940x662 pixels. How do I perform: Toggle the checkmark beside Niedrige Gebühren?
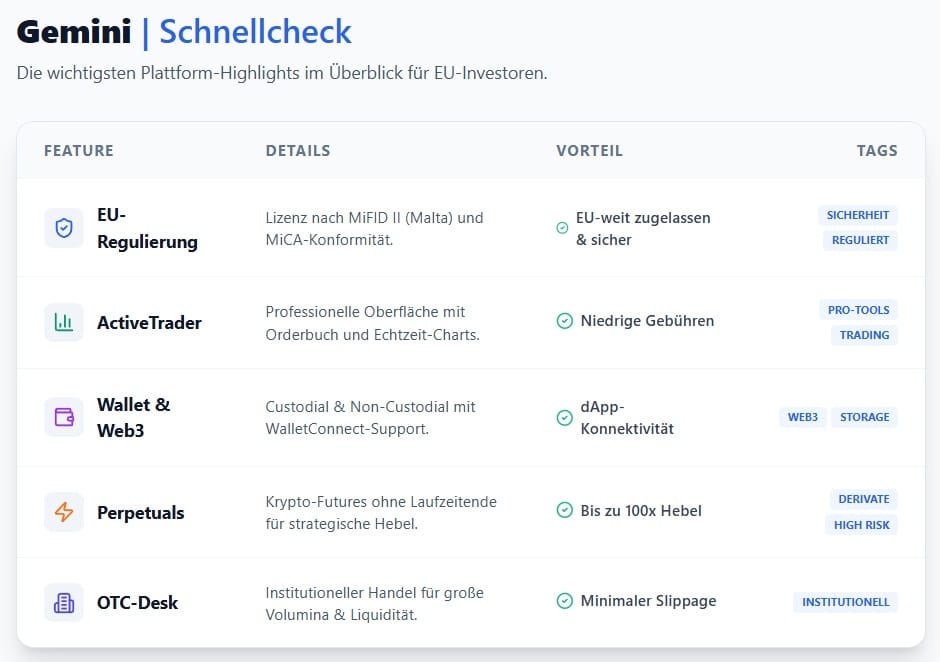(x=563, y=321)
